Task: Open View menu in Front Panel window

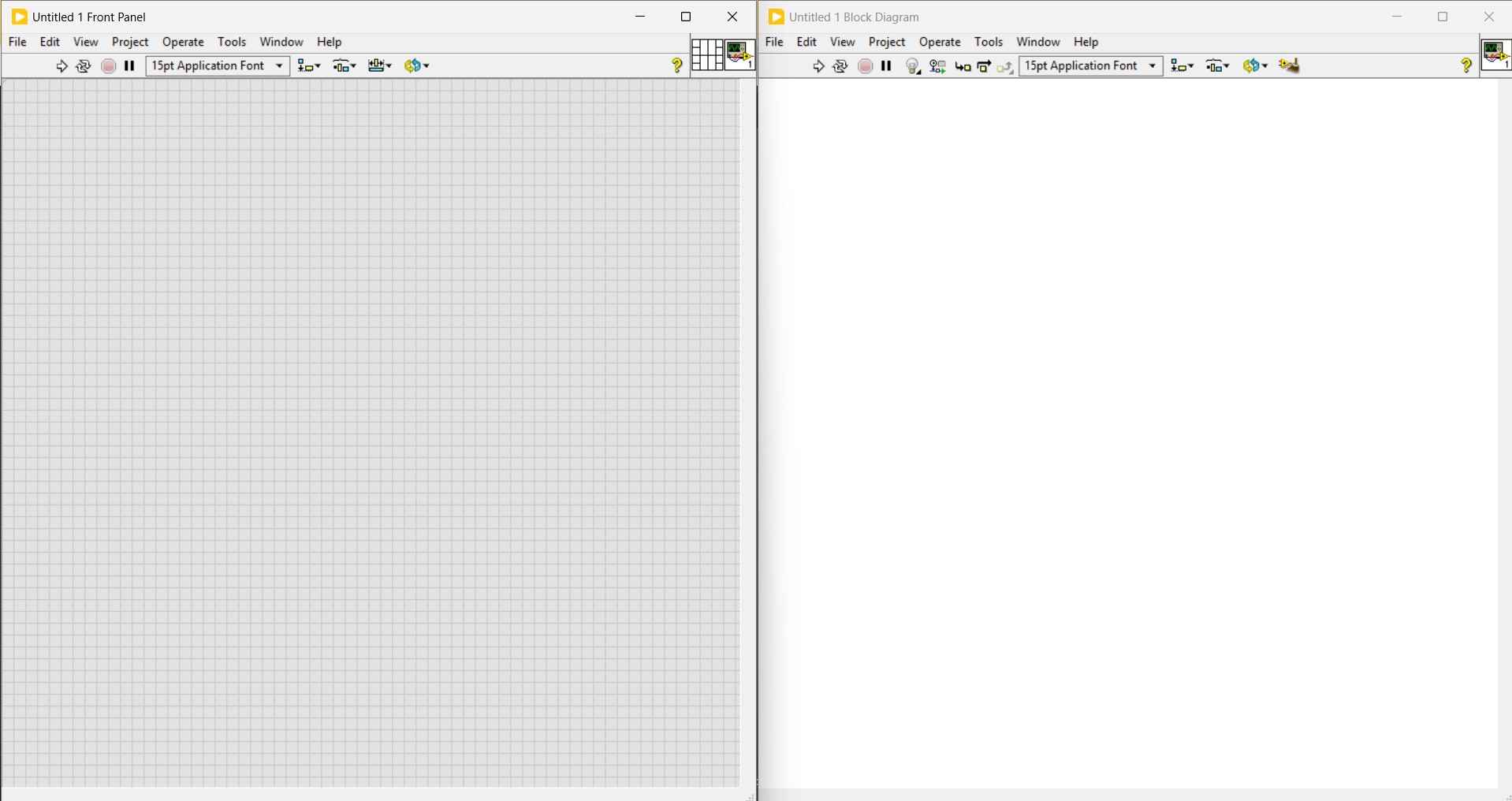Action: pos(86,43)
